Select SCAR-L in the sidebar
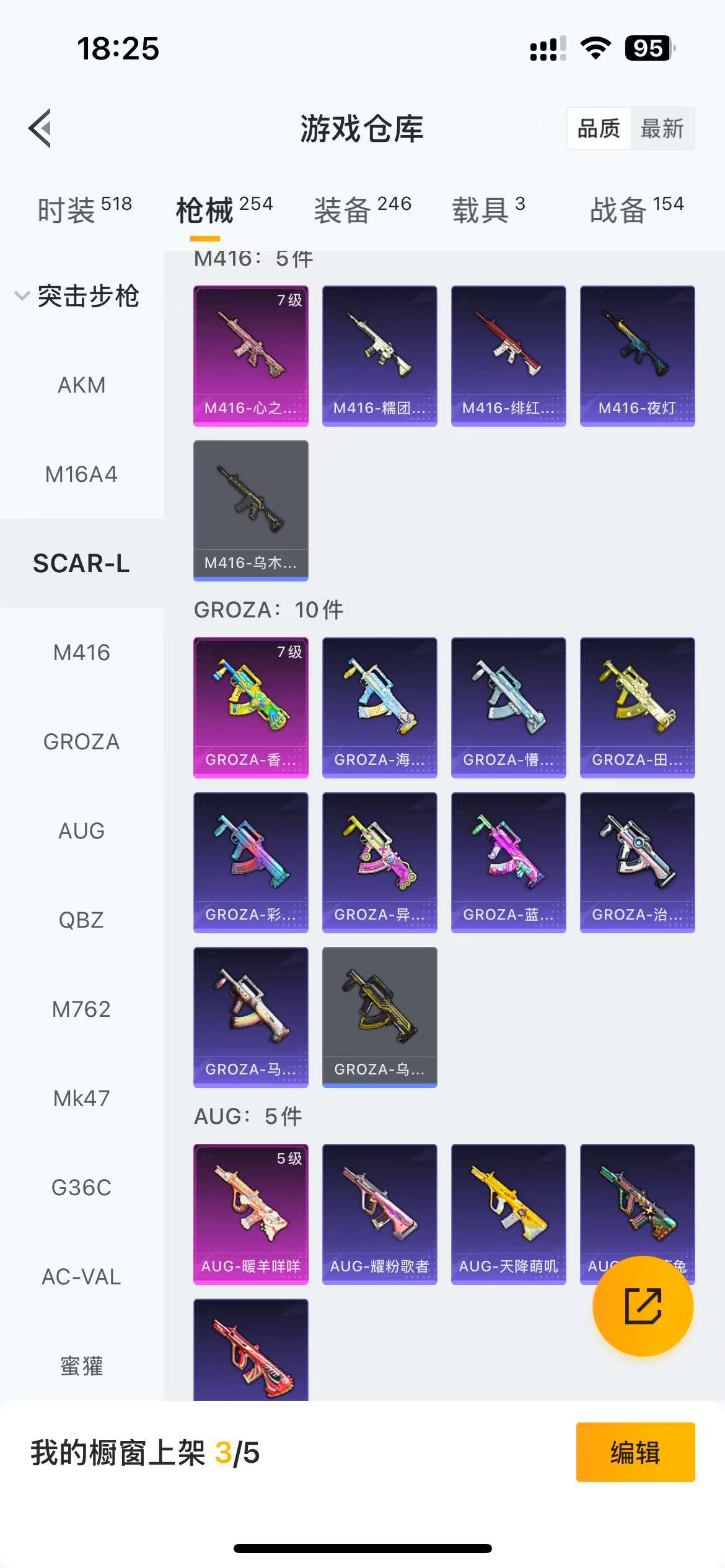Image resolution: width=725 pixels, height=1568 pixels. tap(82, 564)
